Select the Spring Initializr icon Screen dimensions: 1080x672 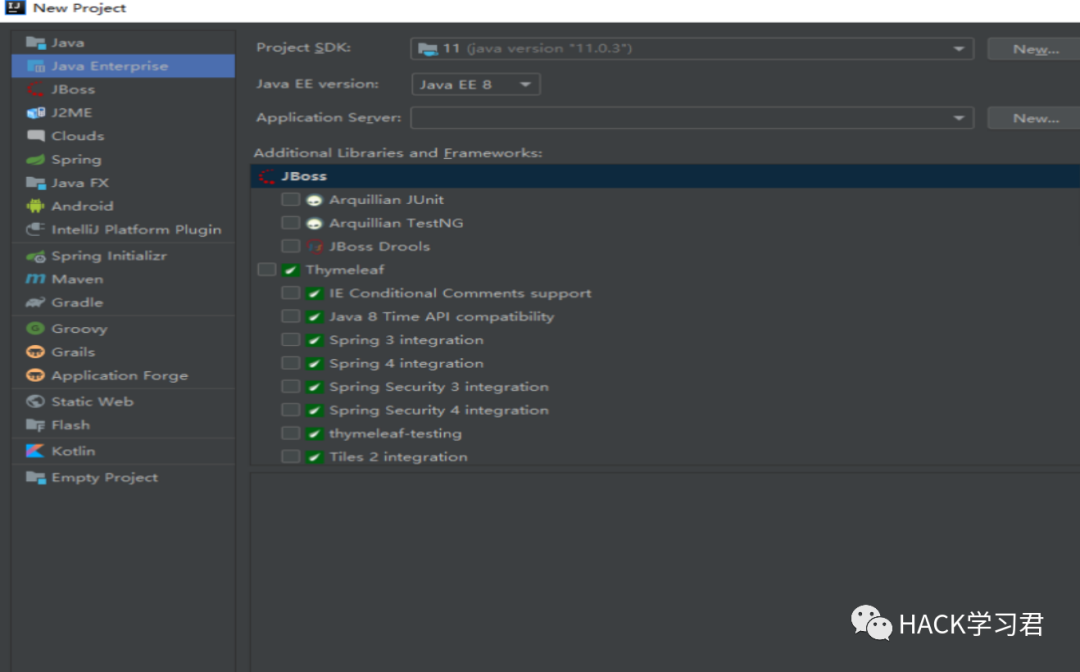[35, 256]
